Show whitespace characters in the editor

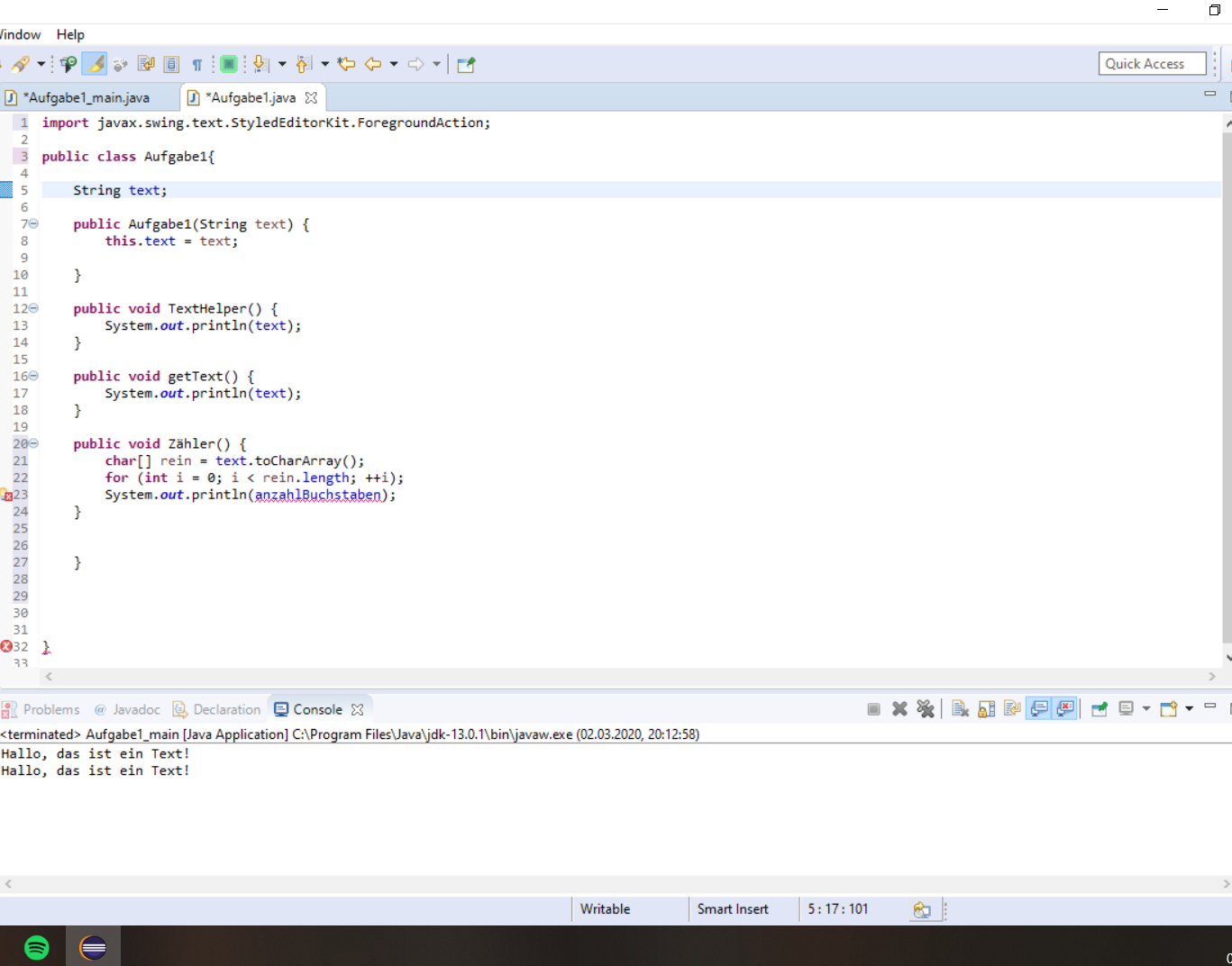pyautogui.click(x=197, y=63)
